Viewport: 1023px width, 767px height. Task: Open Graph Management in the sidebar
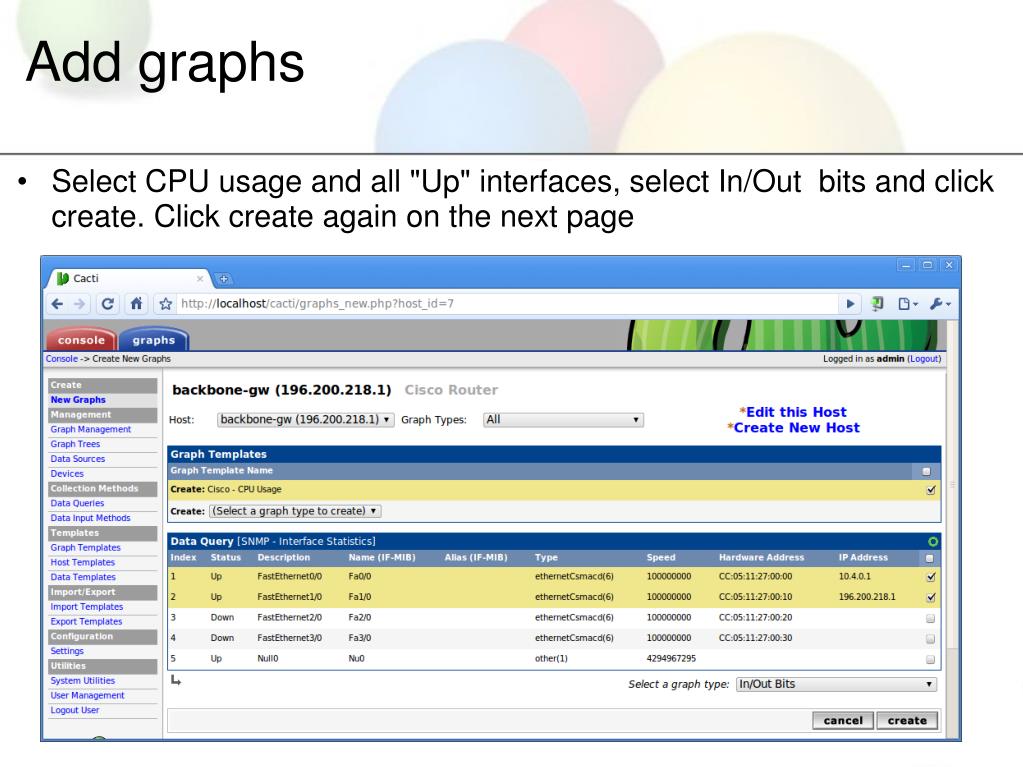coord(91,429)
